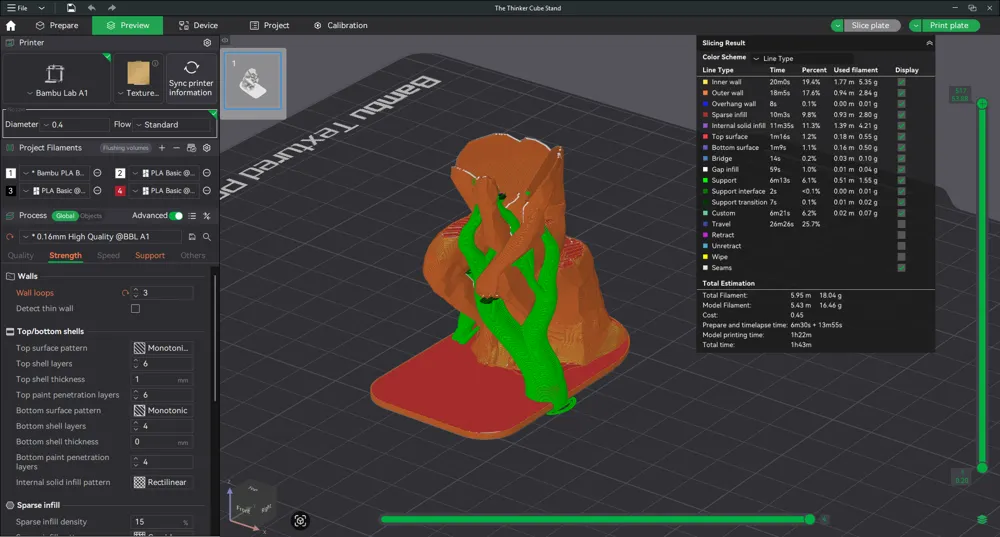The width and height of the screenshot is (1000, 537).
Task: Open Project Filaments settings gear
Action: pyautogui.click(x=207, y=148)
